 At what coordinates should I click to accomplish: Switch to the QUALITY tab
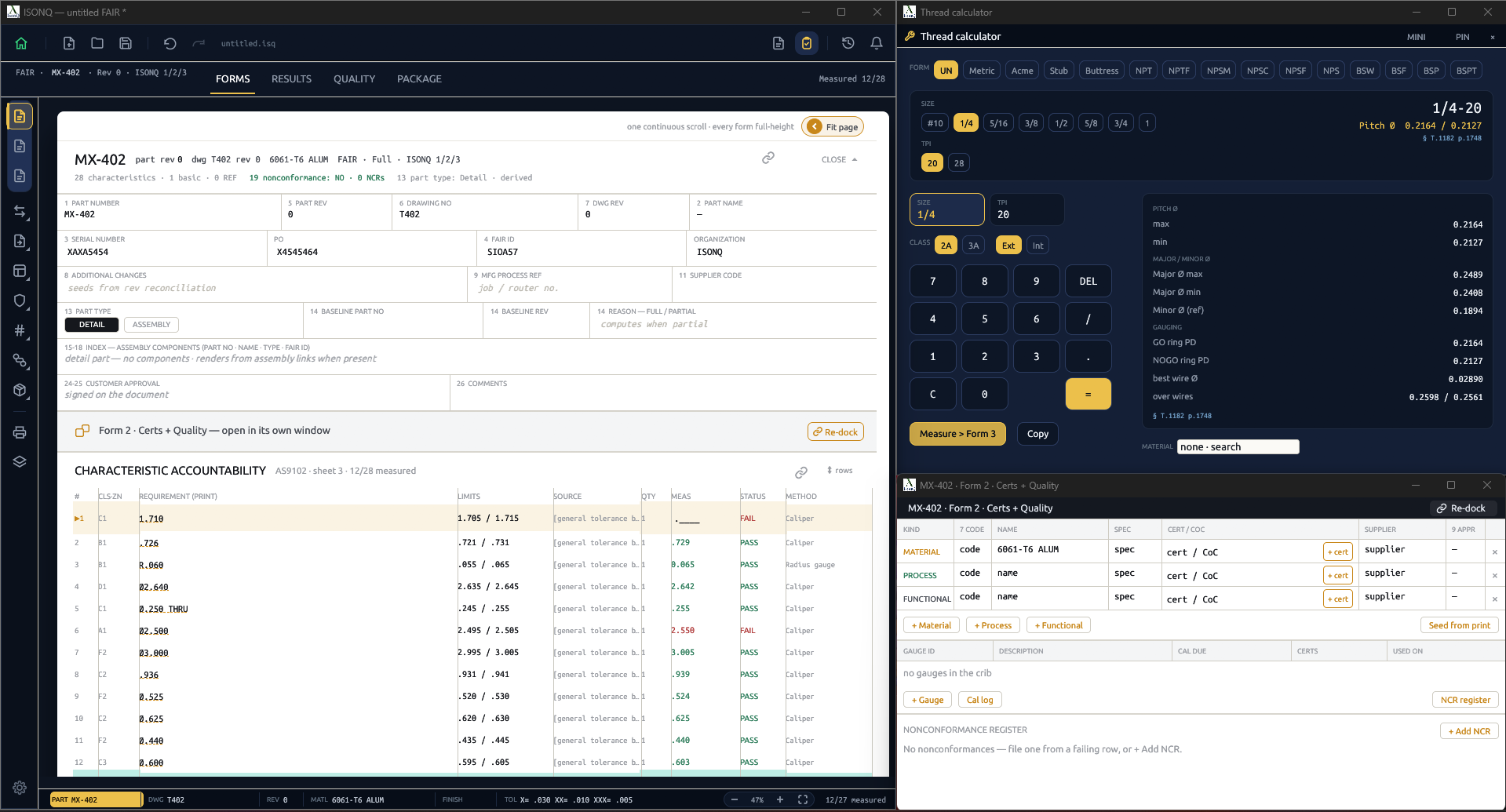pos(354,79)
